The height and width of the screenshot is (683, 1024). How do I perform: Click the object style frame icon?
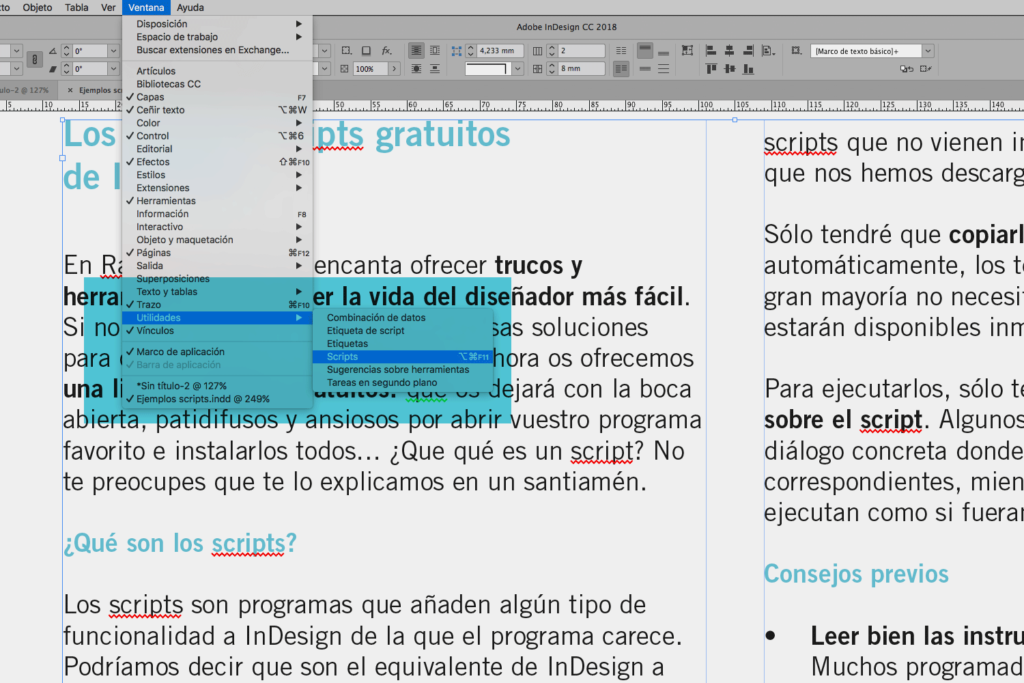click(796, 50)
